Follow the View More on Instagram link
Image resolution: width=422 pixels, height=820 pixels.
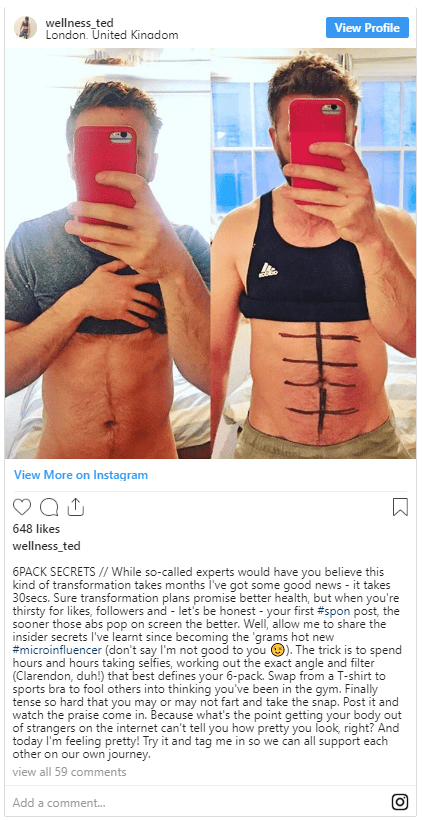tap(81, 475)
